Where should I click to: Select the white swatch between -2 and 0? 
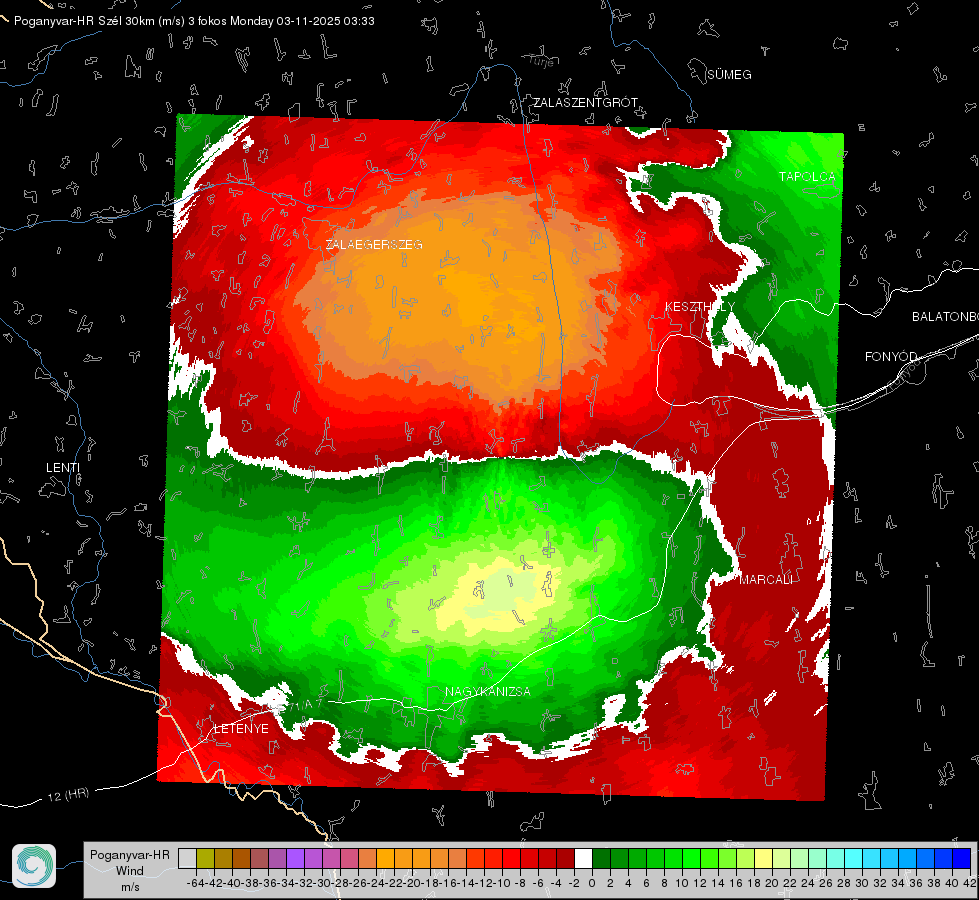coord(583,858)
